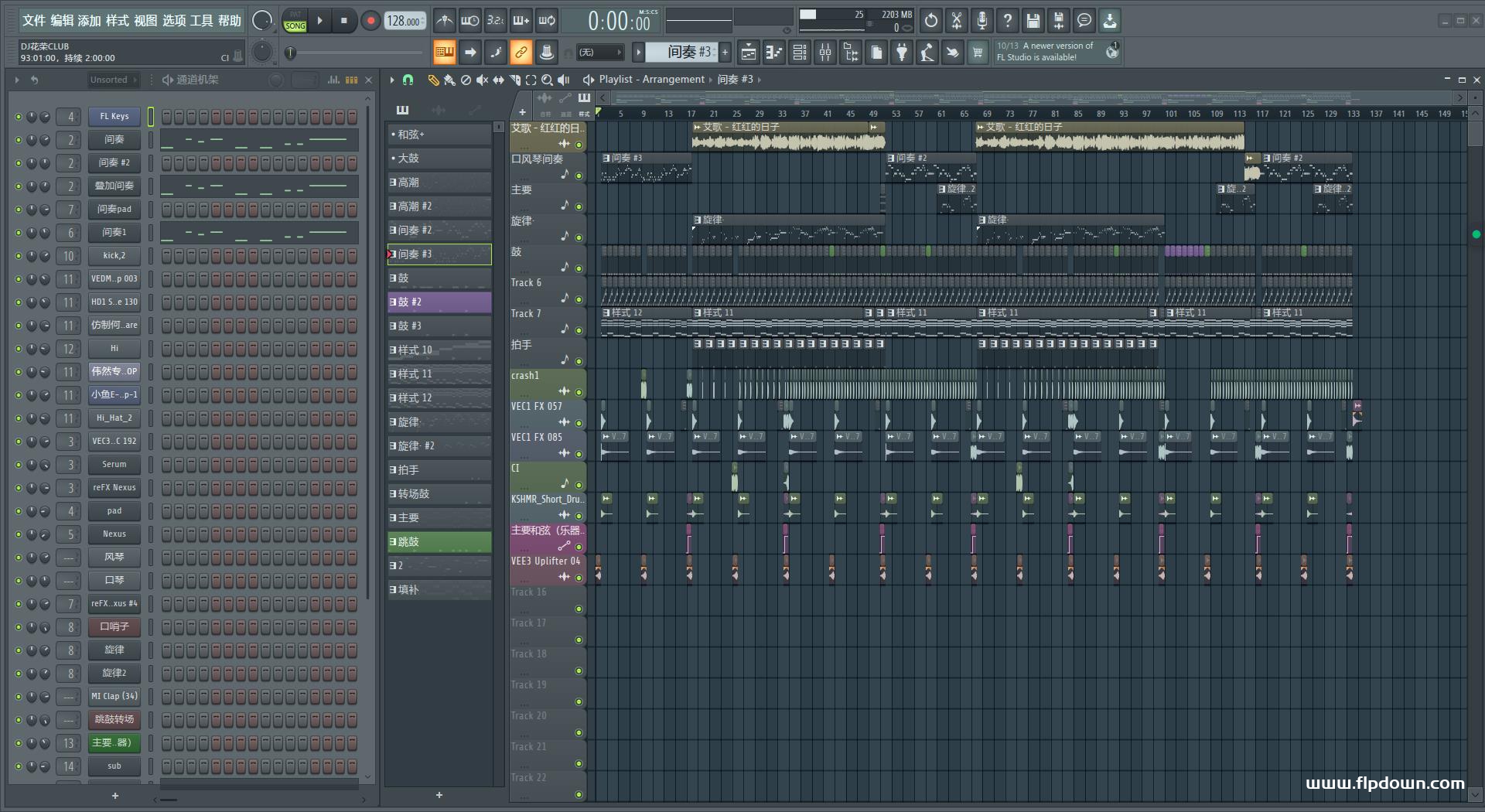Screen dimensions: 1485x812
Task: Open the Playlist view icon
Action: click(x=749, y=53)
